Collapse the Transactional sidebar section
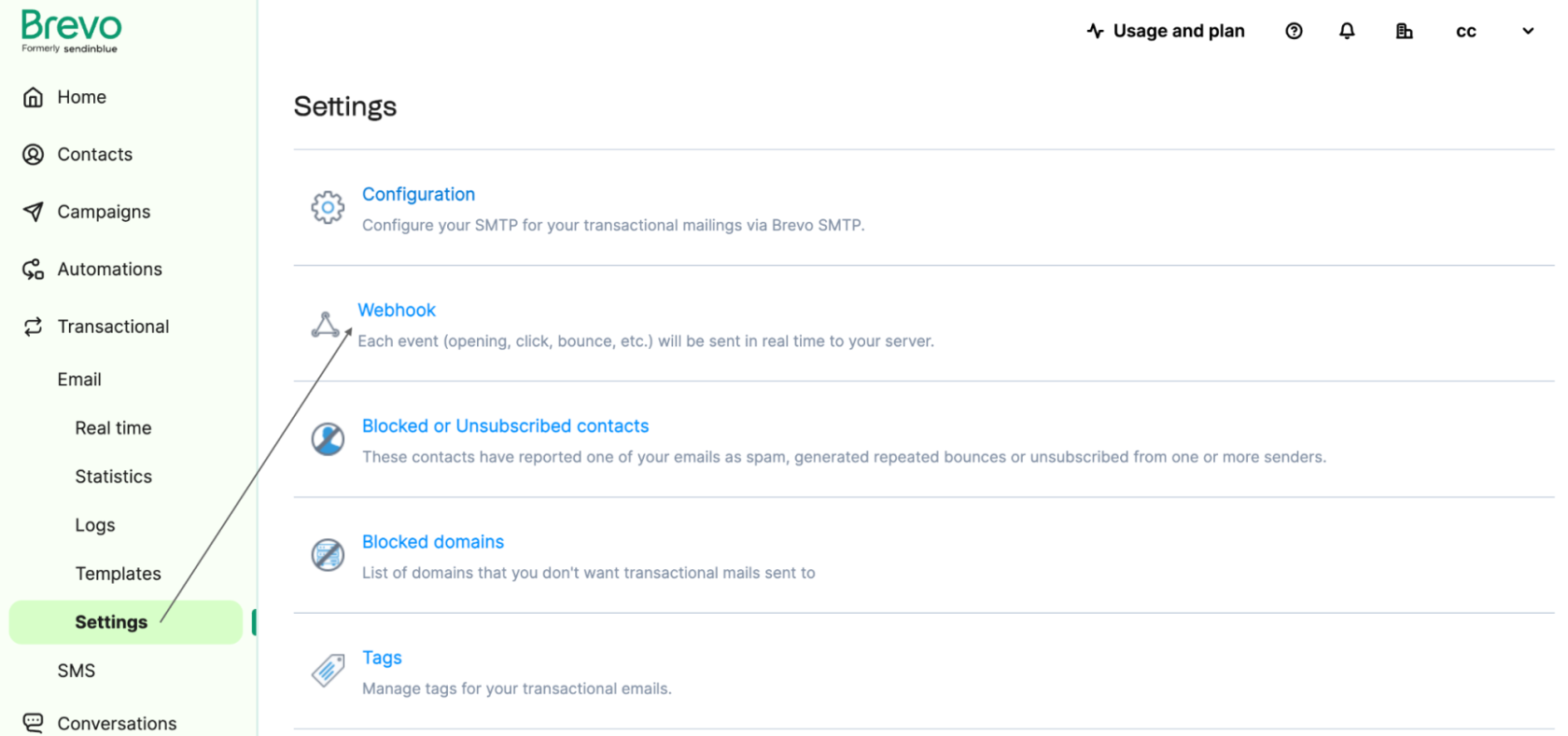The image size is (1568, 736). pos(112,326)
